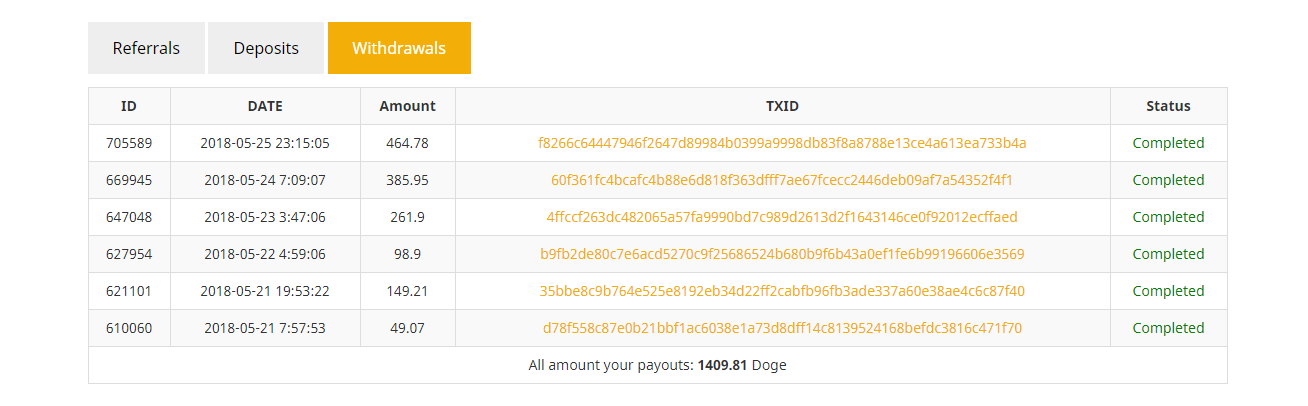Click the DATE column header

tap(265, 106)
